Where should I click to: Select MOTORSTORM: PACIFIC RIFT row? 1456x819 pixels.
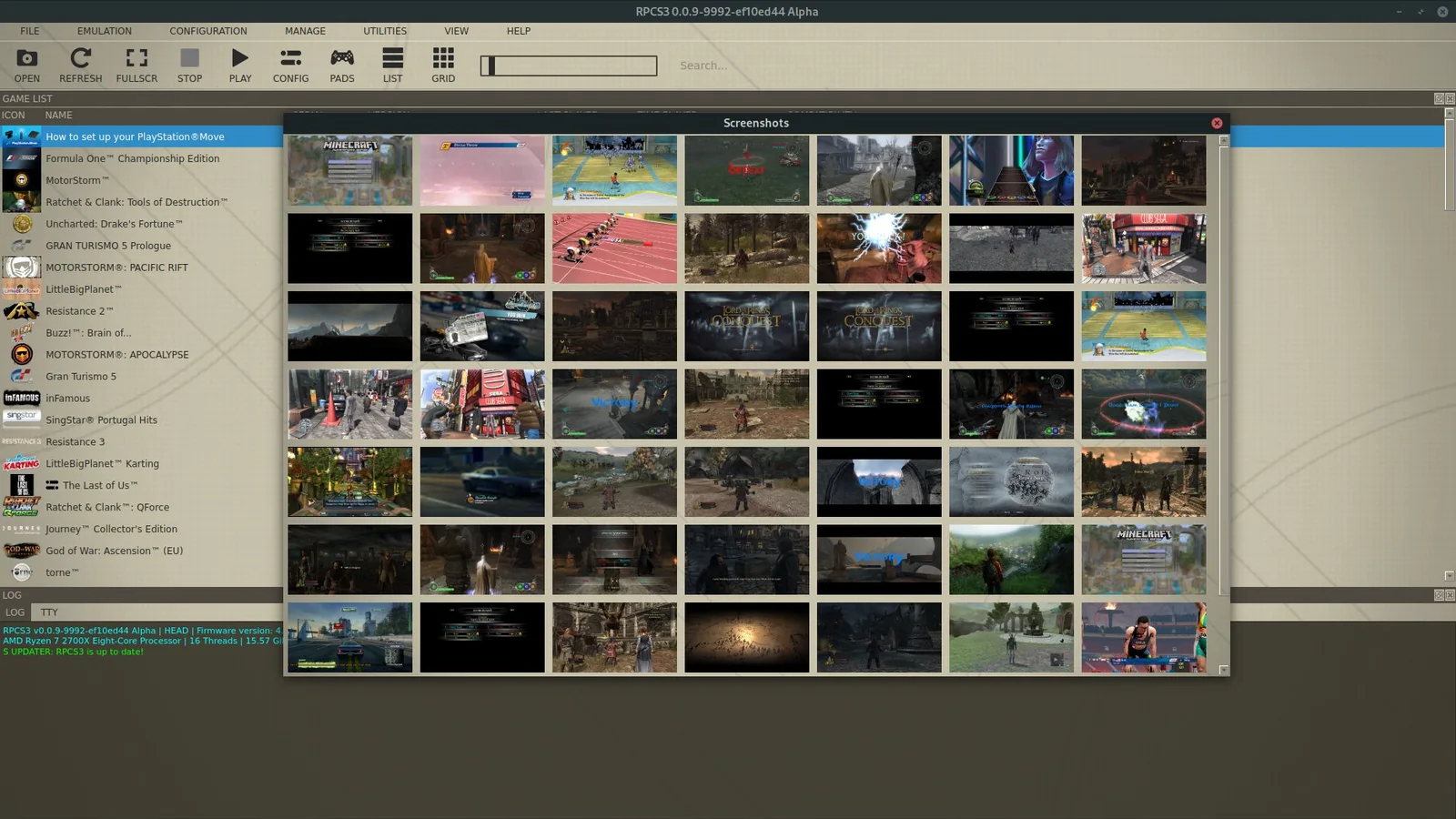click(141, 268)
